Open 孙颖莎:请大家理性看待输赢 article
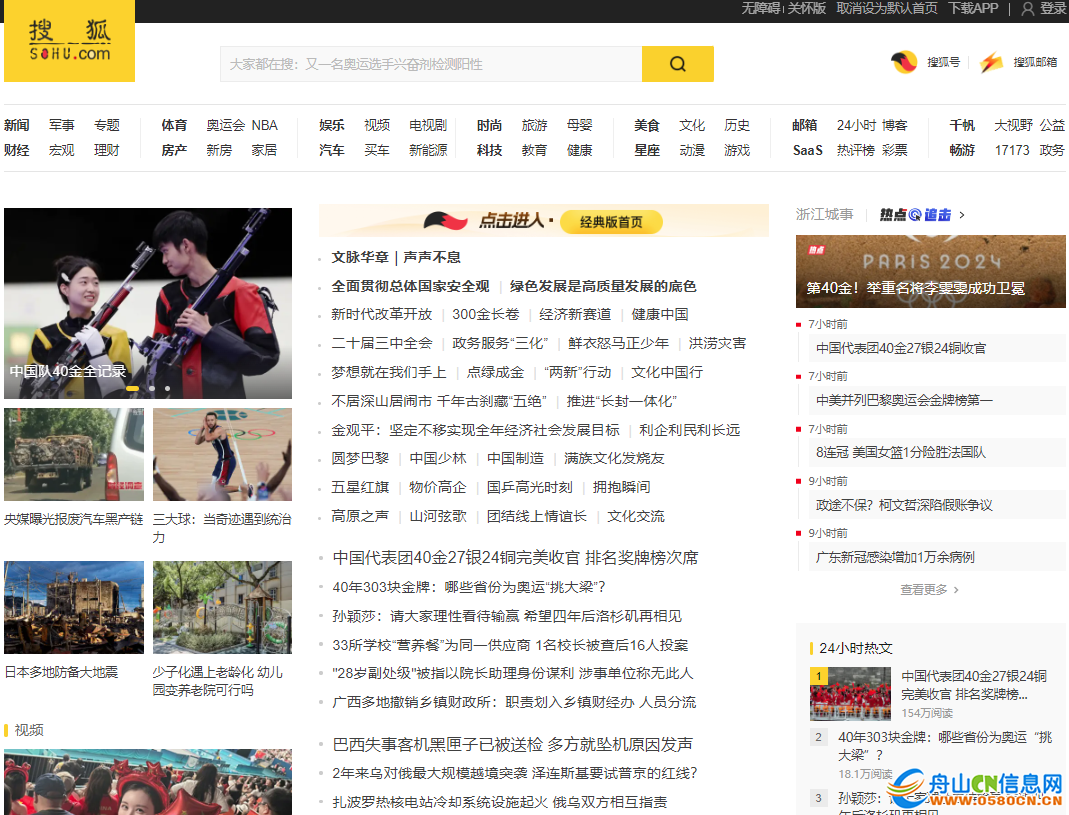Image resolution: width=1069 pixels, height=815 pixels. 507,616
